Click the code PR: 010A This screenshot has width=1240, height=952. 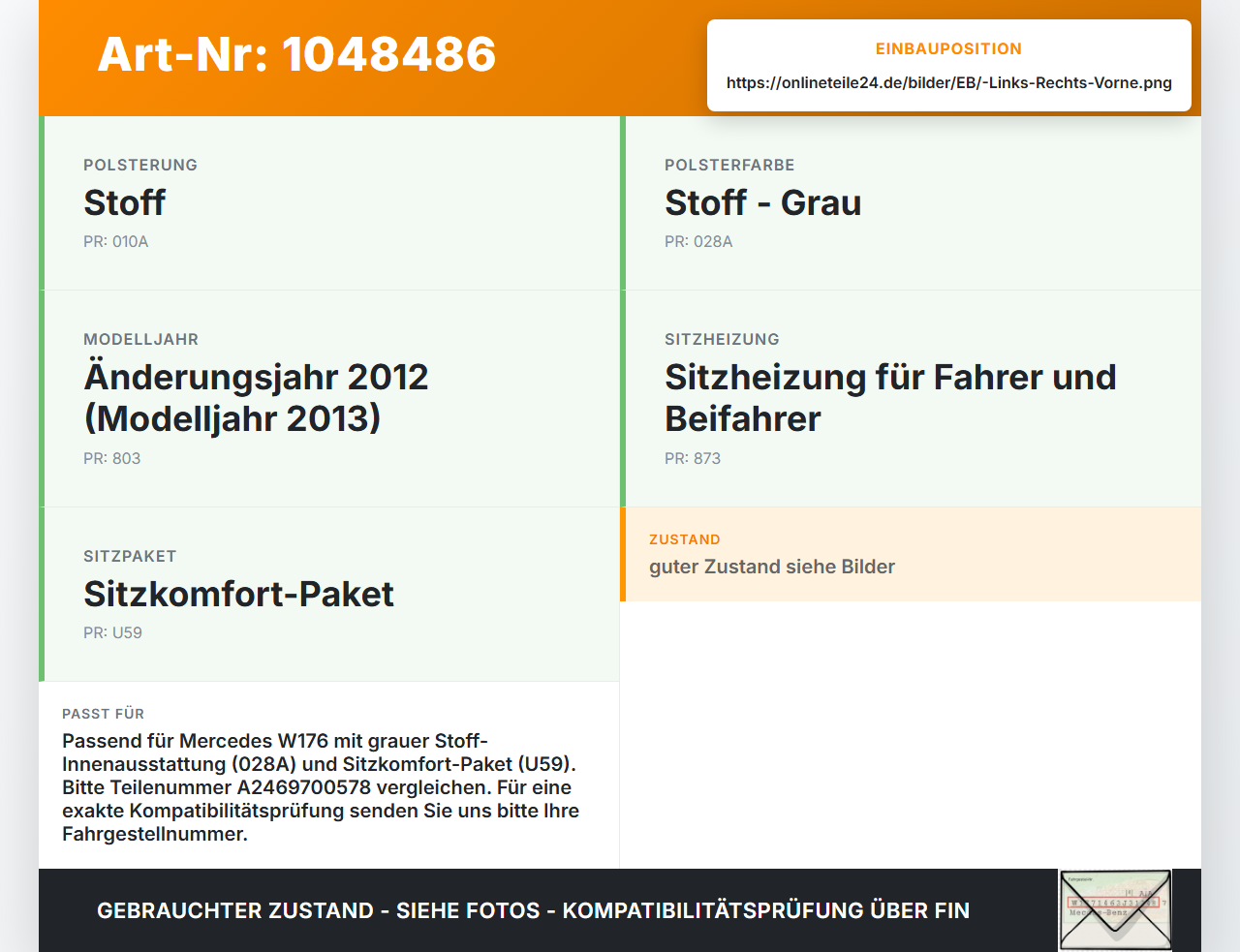115,241
